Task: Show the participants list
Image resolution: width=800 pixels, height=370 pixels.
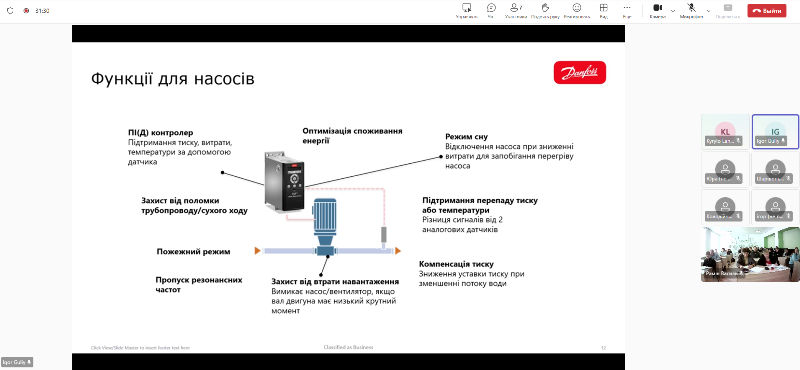Action: tap(516, 11)
